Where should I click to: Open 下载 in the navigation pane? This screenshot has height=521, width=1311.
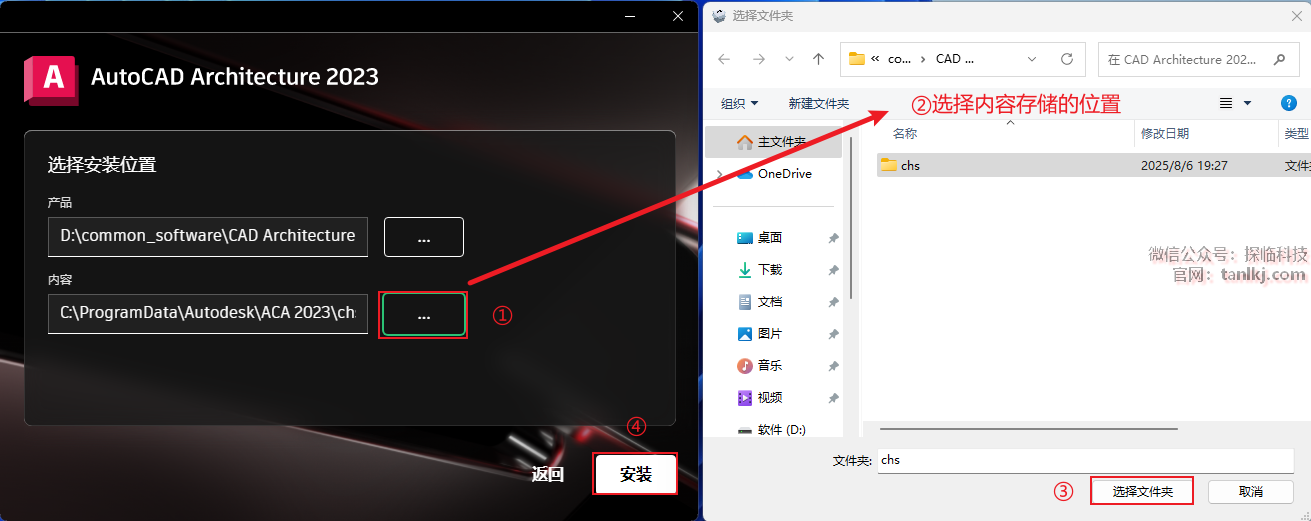click(x=770, y=270)
